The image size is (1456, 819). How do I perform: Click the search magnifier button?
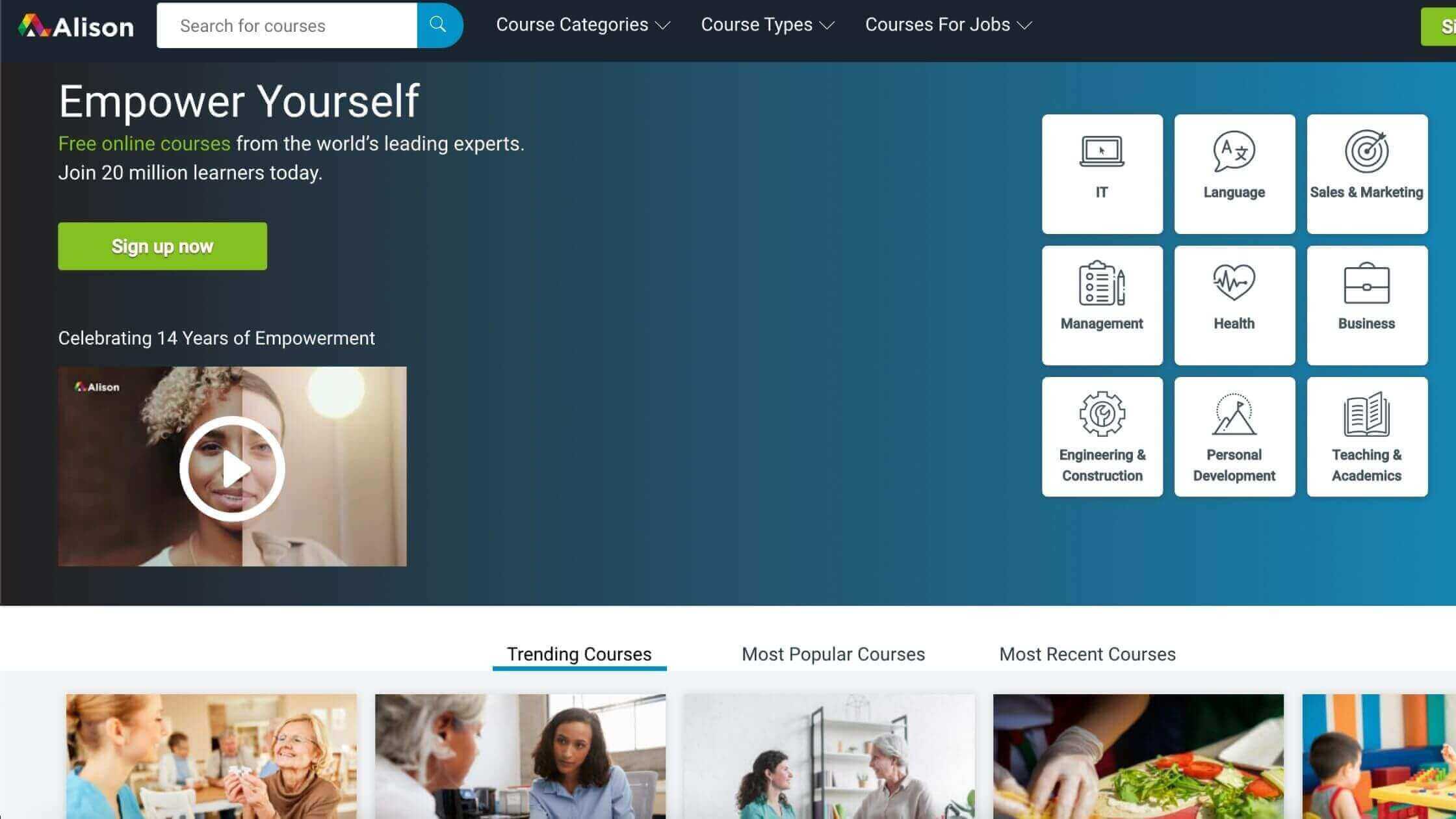coord(438,25)
